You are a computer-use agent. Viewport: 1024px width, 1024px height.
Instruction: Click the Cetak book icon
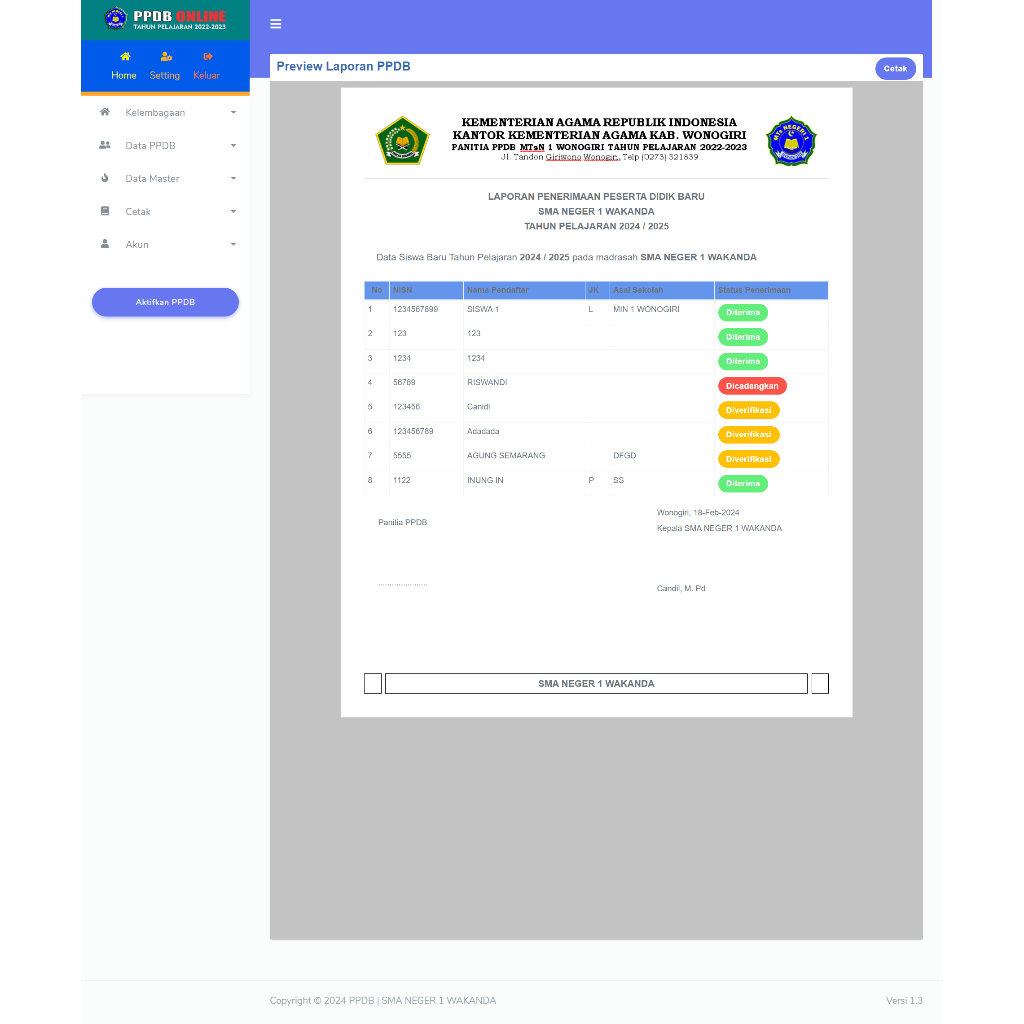click(104, 211)
